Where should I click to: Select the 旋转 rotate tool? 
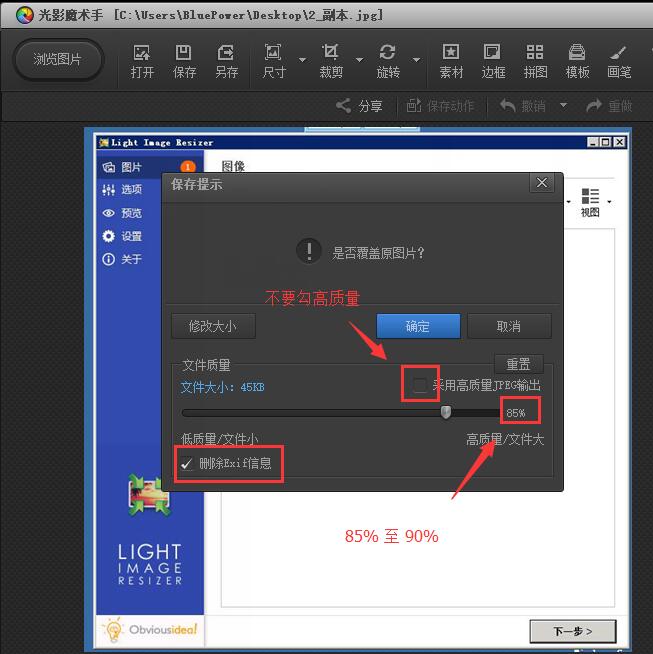point(388,62)
